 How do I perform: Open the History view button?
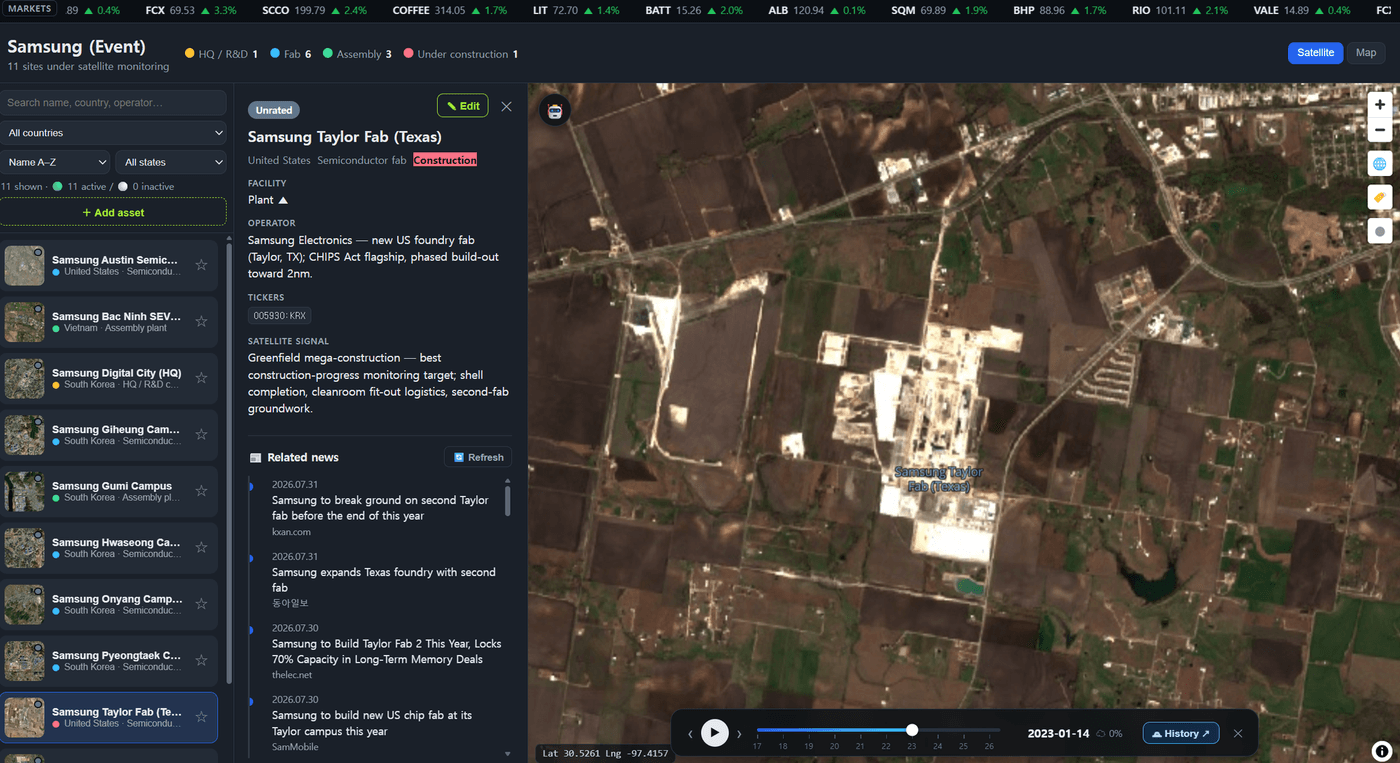coord(1181,733)
